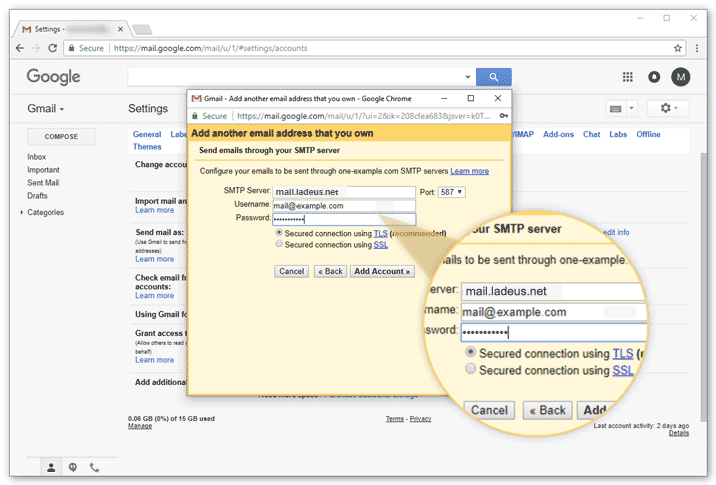716x485 pixels.
Task: Open the Port 587 dropdown
Action: pyautogui.click(x=452, y=191)
